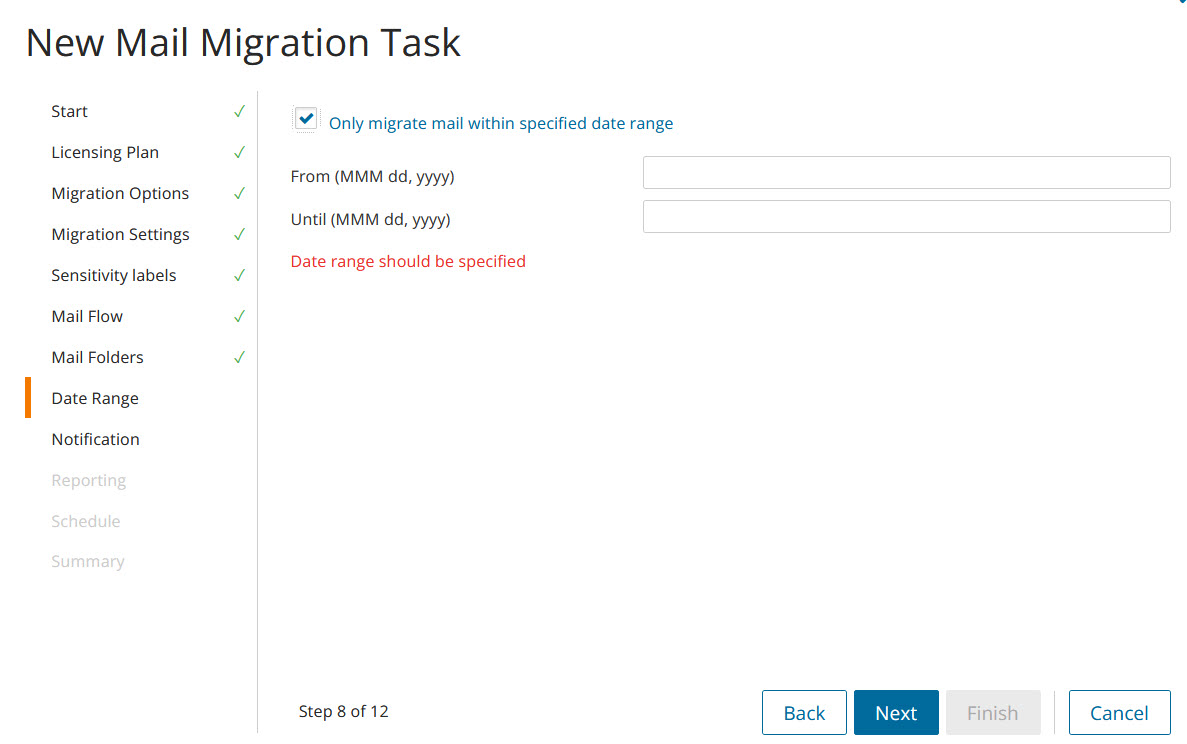The width and height of the screenshot is (1187, 744).
Task: Open the Notification step
Action: [95, 439]
